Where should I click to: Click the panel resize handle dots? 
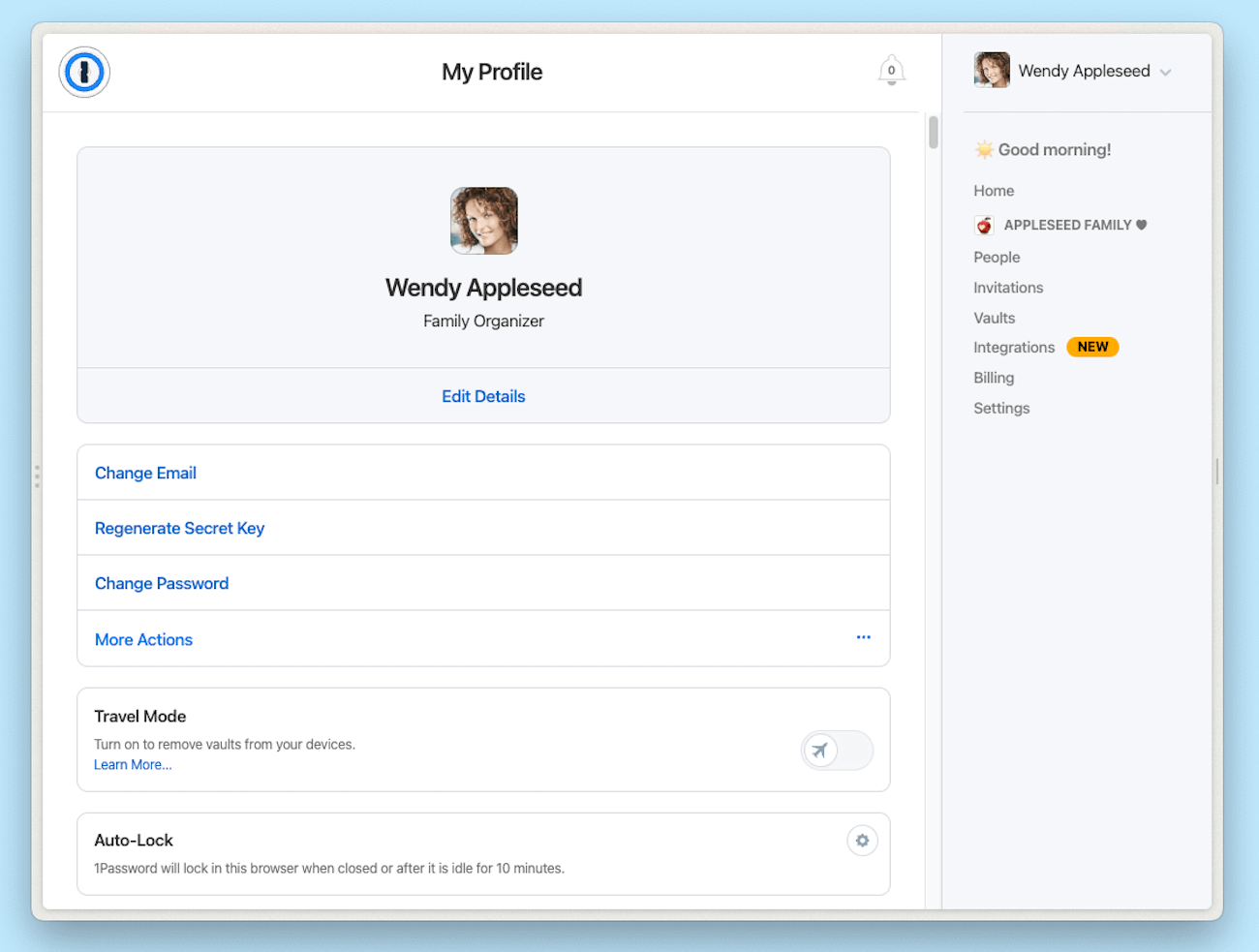tap(36, 476)
